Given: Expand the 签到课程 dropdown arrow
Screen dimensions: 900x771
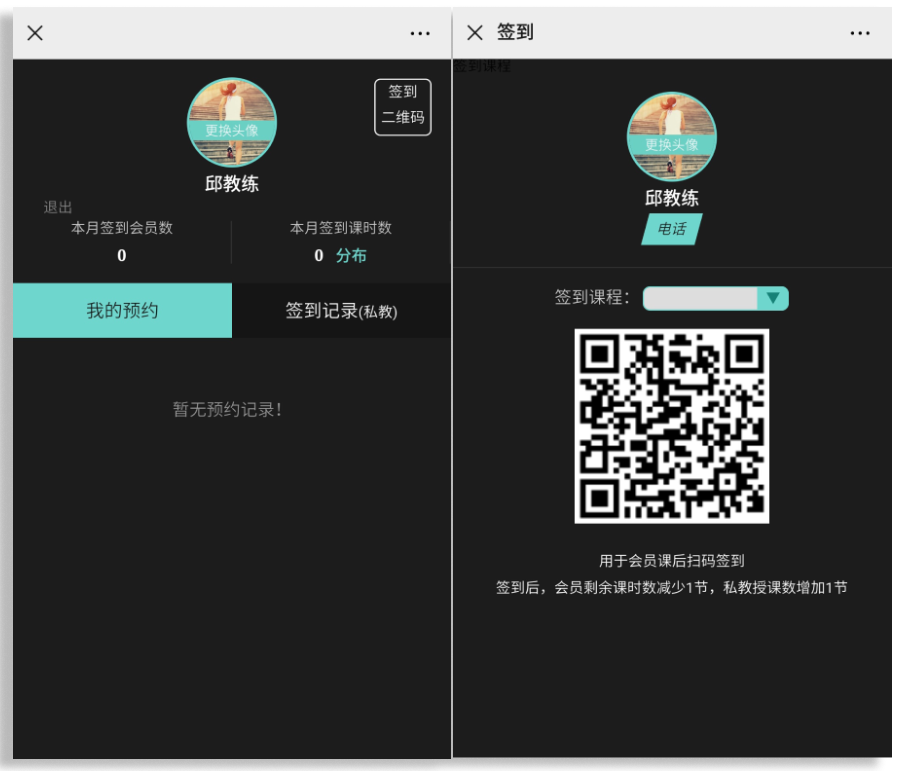Looking at the screenshot, I should [773, 299].
